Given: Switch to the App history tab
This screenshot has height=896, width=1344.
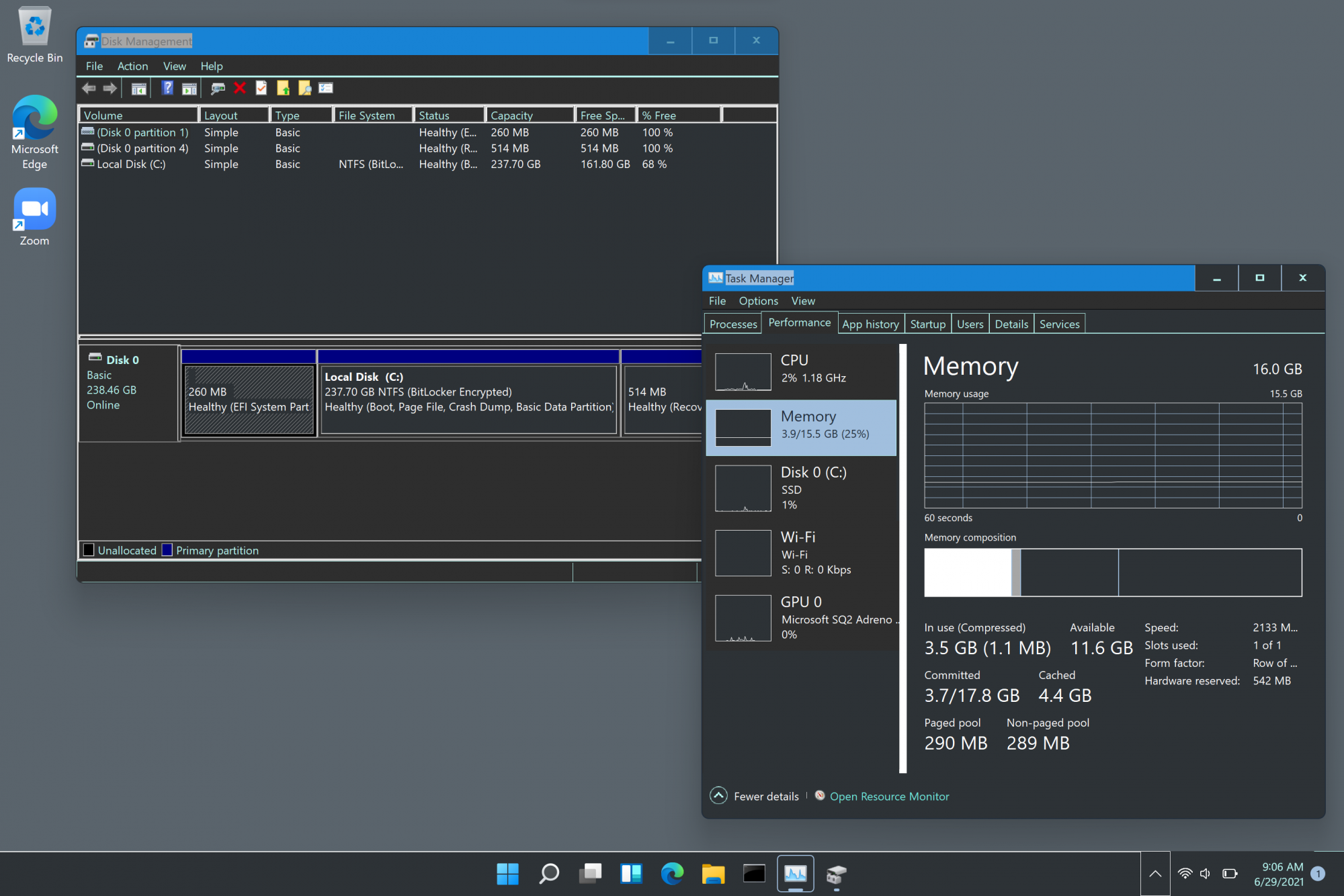Looking at the screenshot, I should tap(870, 324).
